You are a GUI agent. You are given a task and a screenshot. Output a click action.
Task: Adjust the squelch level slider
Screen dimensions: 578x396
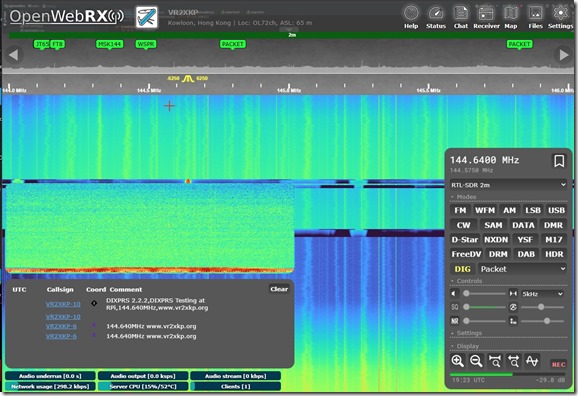point(484,307)
